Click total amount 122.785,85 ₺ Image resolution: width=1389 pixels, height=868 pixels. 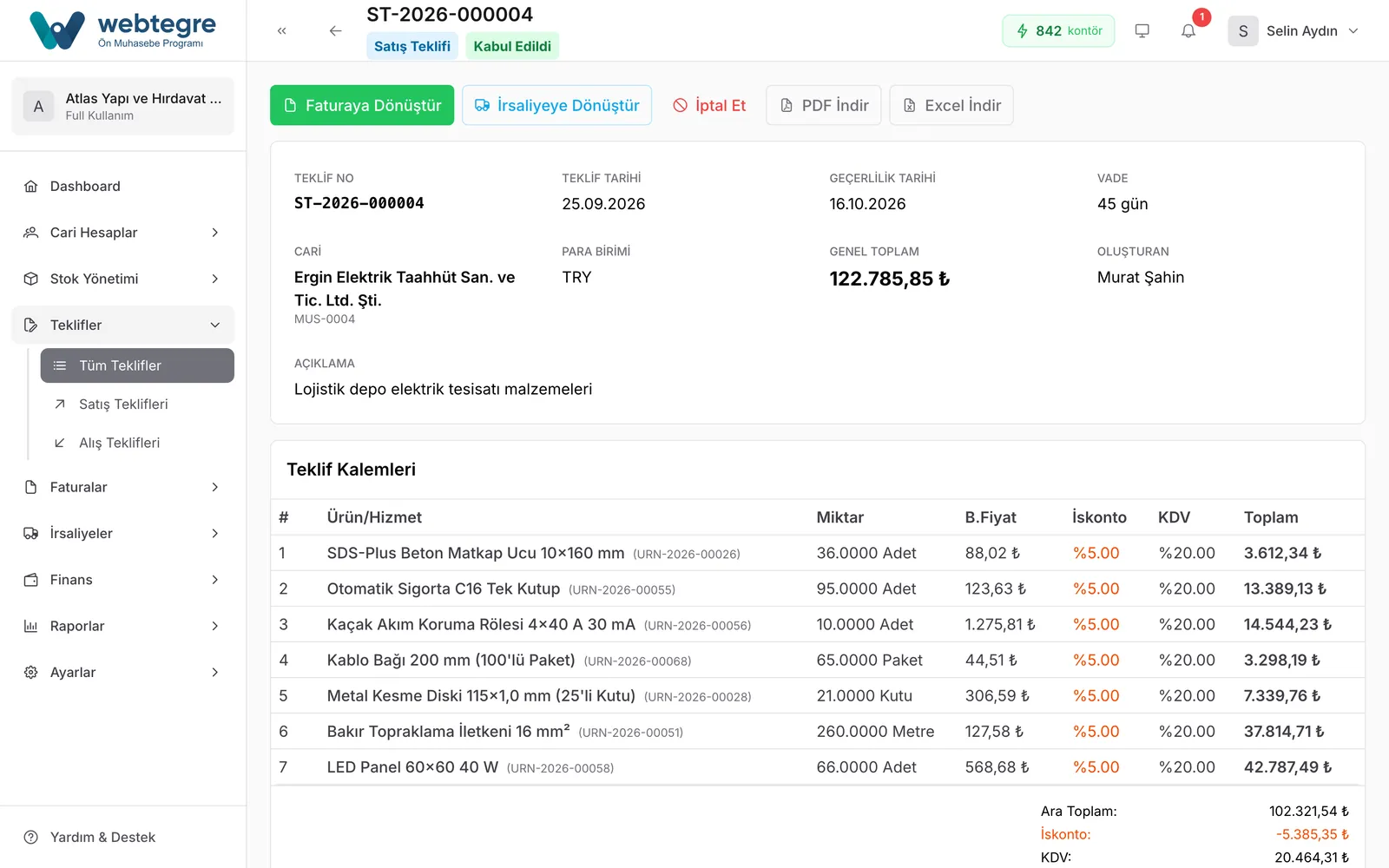pos(890,279)
